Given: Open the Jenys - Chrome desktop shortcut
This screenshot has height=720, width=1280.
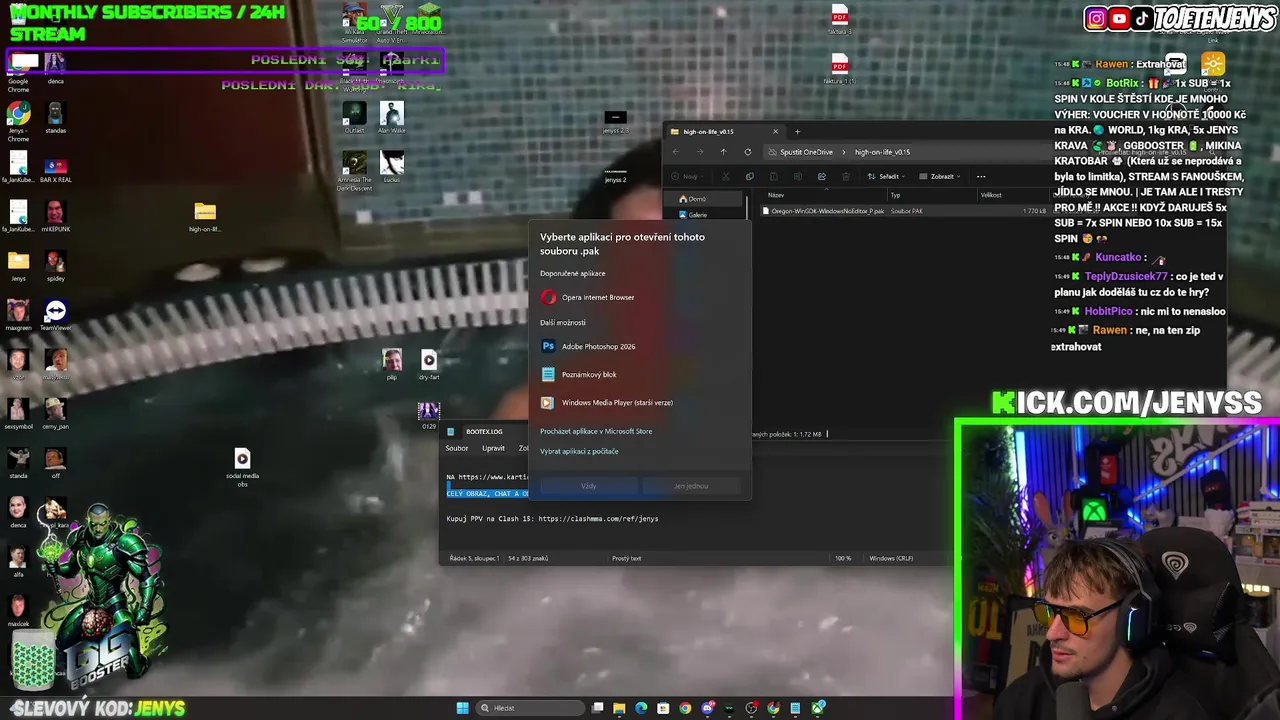Looking at the screenshot, I should pyautogui.click(x=18, y=122).
